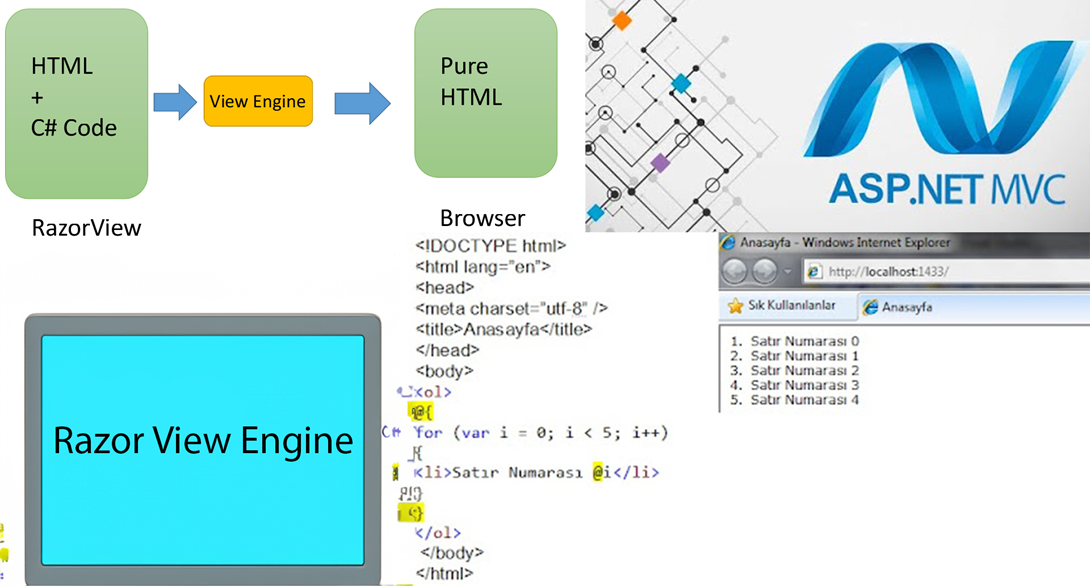Click the blue arrow pointing to View Engine
1090x586 pixels.
174,101
